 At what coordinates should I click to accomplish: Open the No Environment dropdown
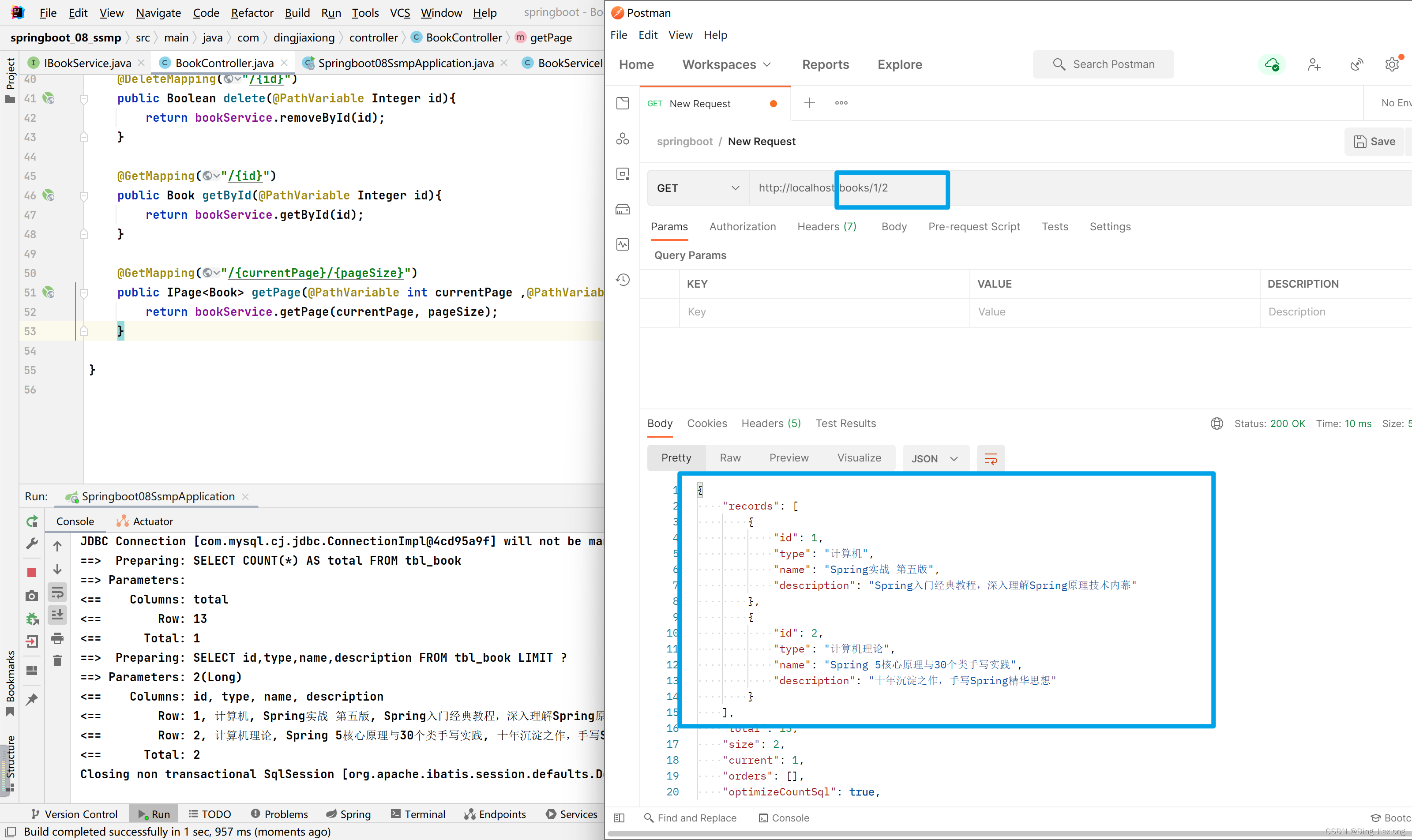(x=1396, y=103)
